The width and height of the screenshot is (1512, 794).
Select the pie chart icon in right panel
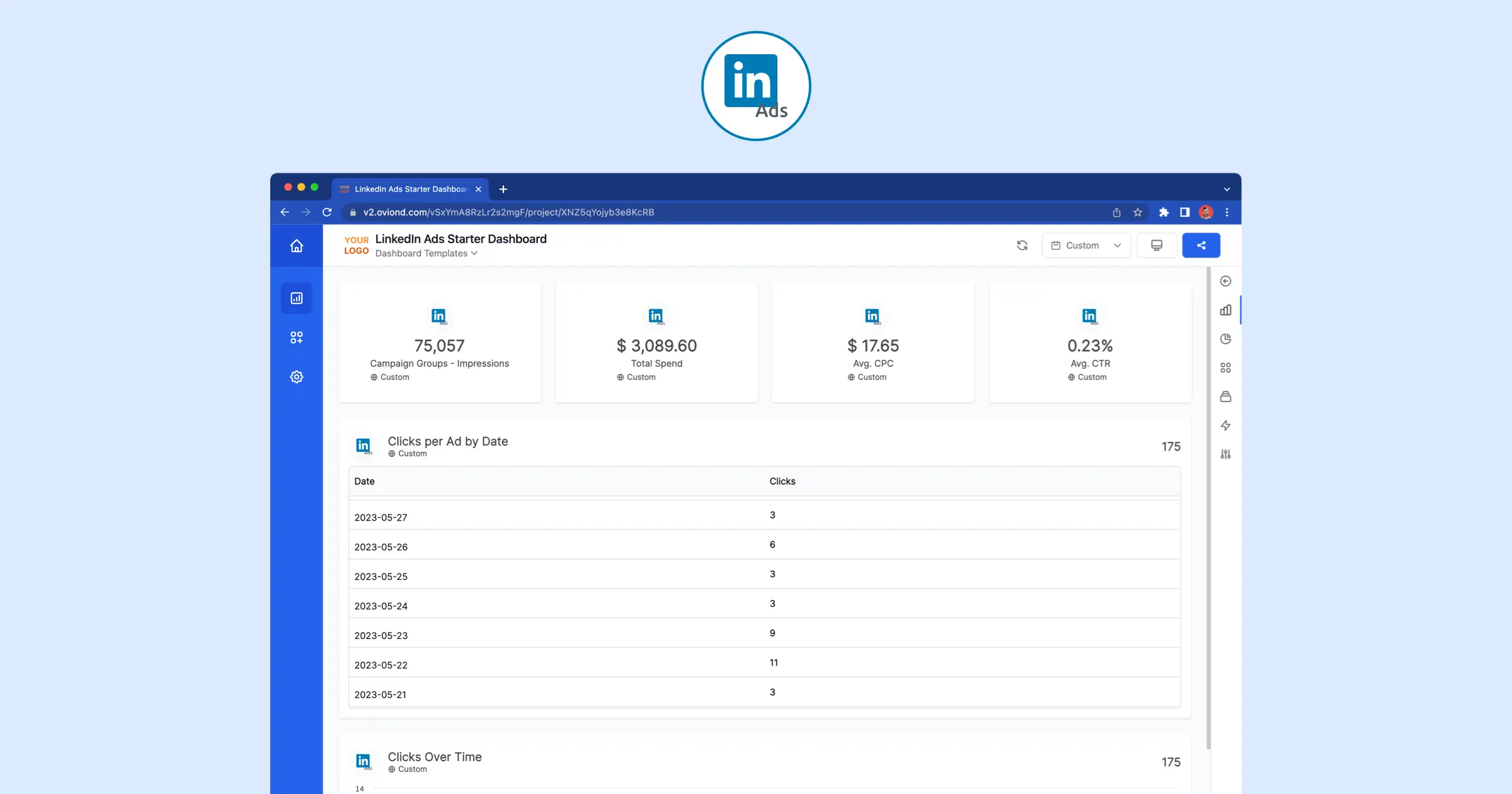[1225, 339]
